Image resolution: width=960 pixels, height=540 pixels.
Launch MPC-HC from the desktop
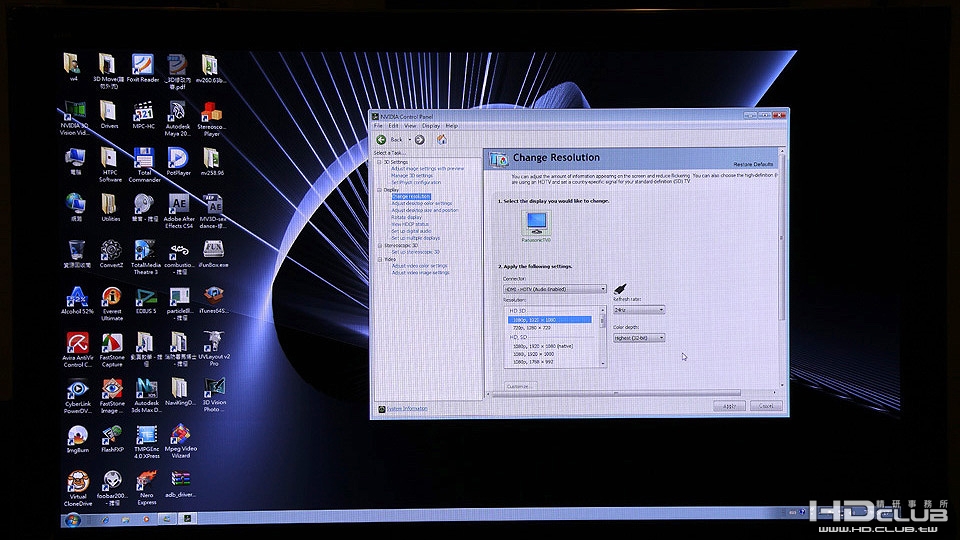tap(144, 115)
